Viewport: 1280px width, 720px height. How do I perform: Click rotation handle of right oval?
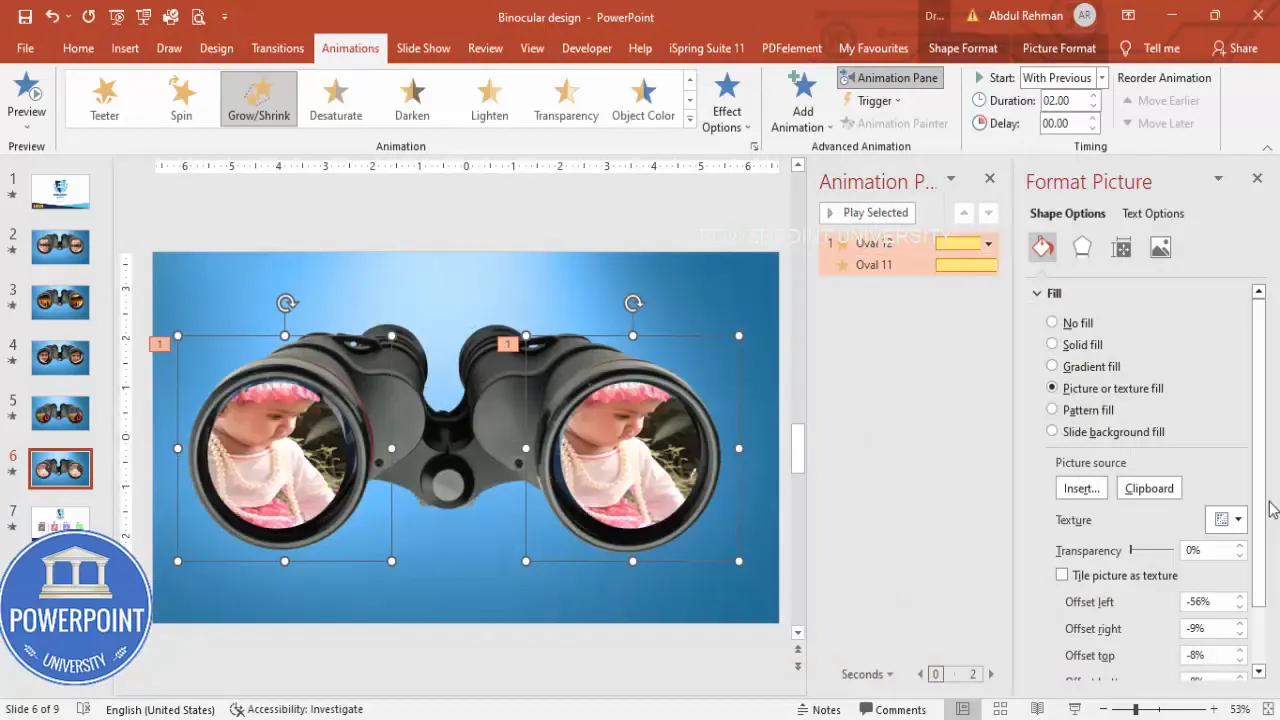pos(633,303)
